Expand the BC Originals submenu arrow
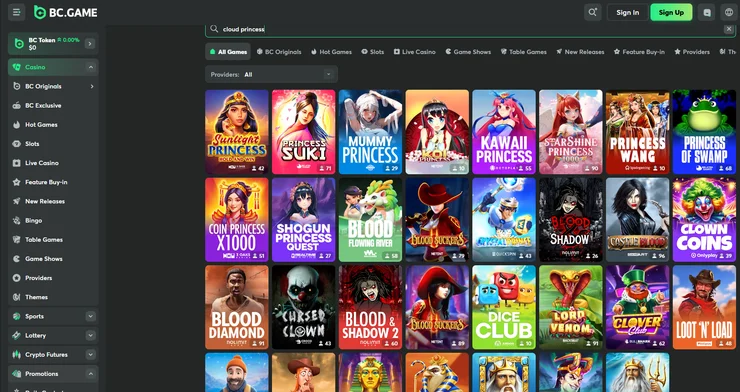The width and height of the screenshot is (740, 392). (x=92, y=86)
